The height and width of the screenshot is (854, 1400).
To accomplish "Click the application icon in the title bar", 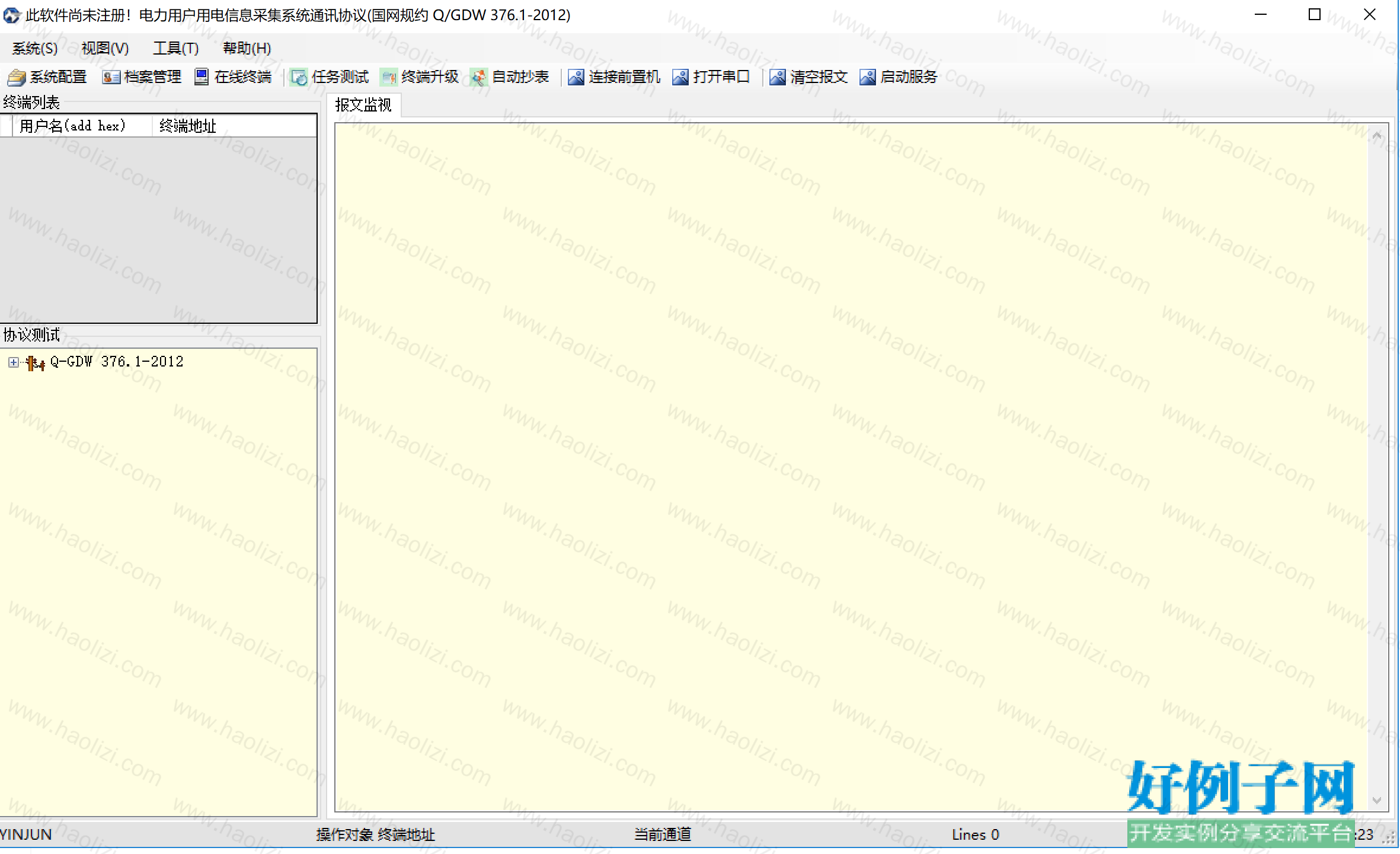I will pos(11,15).
